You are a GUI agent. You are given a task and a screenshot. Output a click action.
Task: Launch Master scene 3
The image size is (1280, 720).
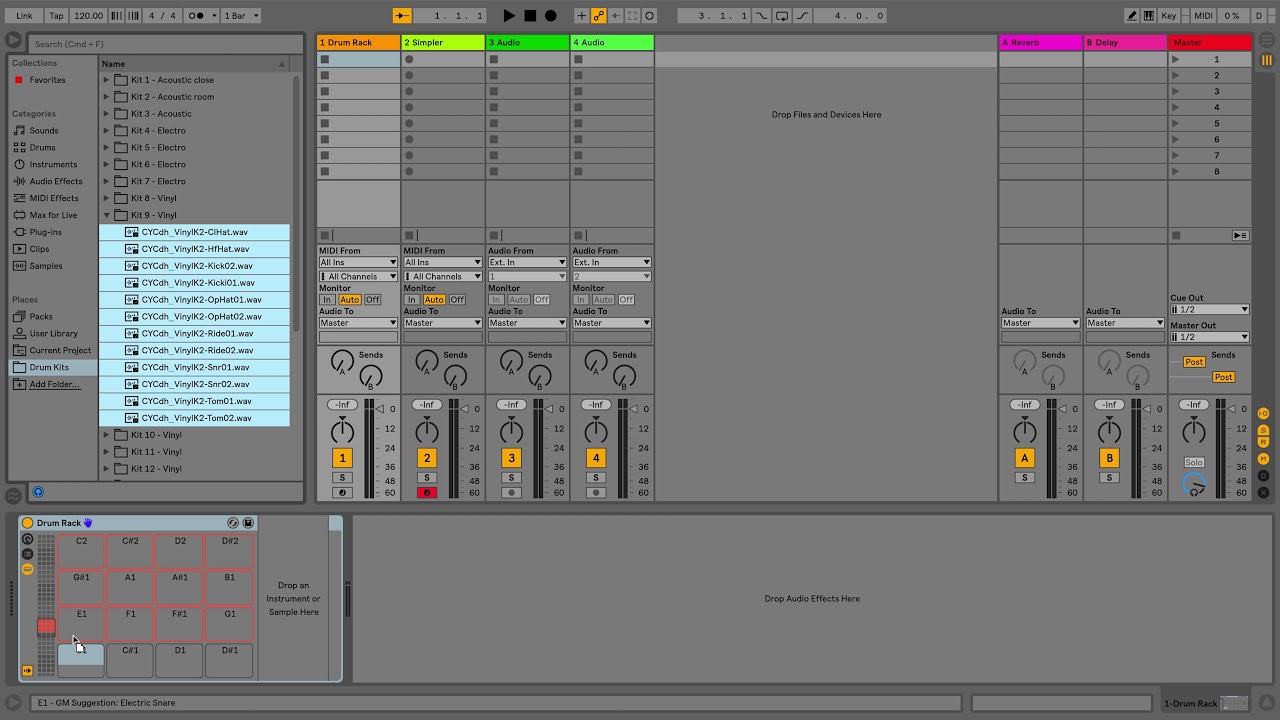pyautogui.click(x=1175, y=92)
